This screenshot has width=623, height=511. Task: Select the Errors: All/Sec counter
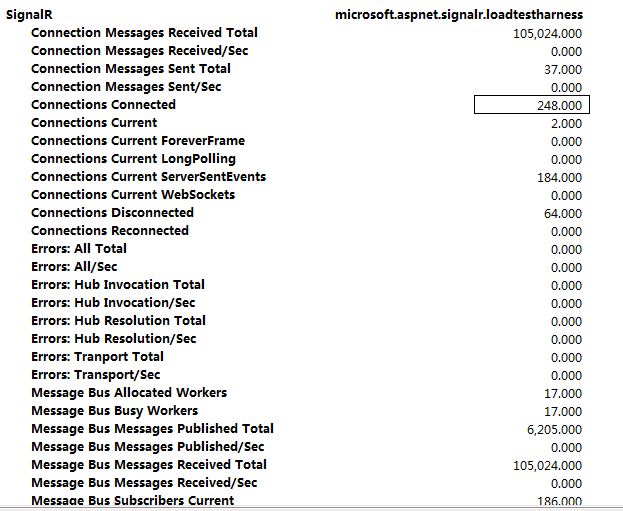tap(74, 267)
